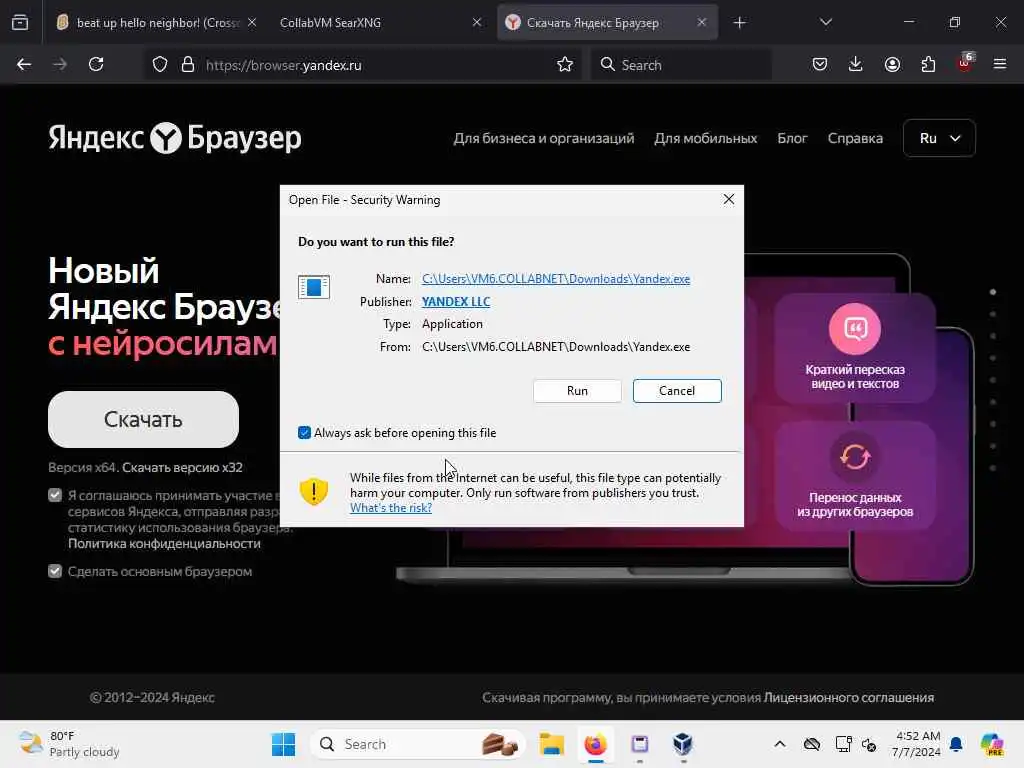Open Для бизнеса и организаций menu link
This screenshot has width=1024, height=768.
click(544, 138)
